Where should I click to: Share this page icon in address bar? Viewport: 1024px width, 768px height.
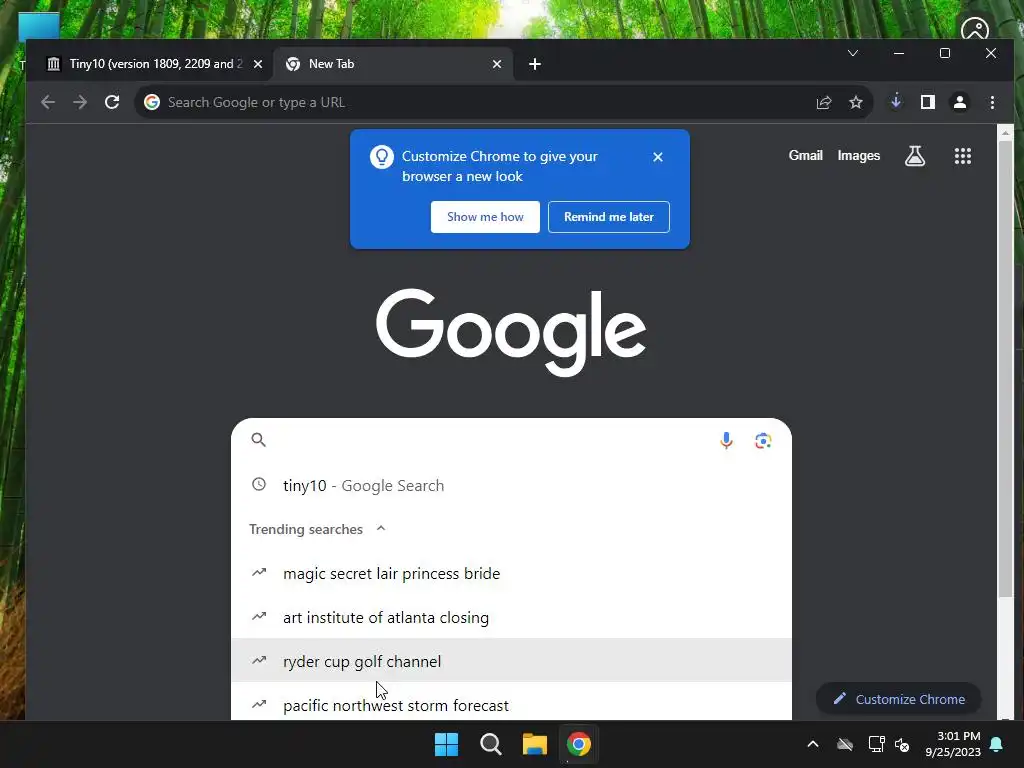824,103
